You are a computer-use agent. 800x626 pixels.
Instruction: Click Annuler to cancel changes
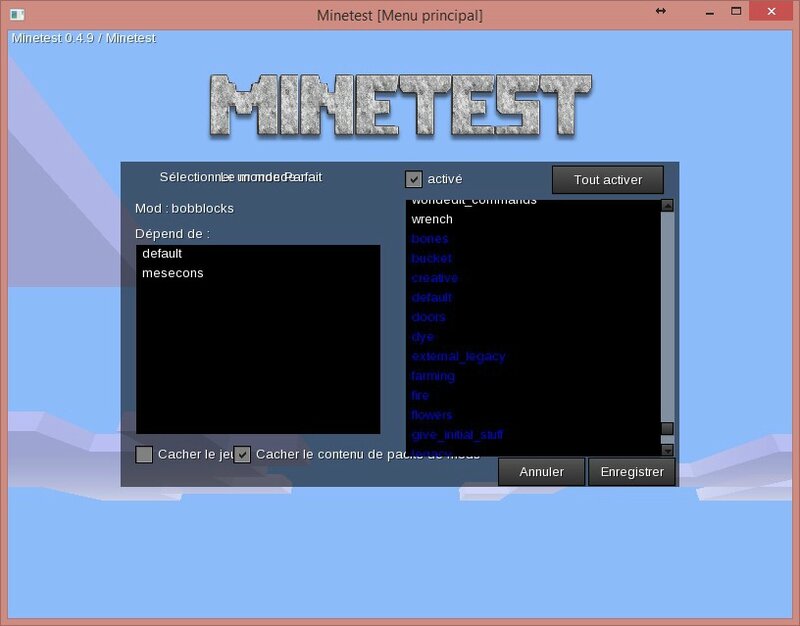[541, 472]
